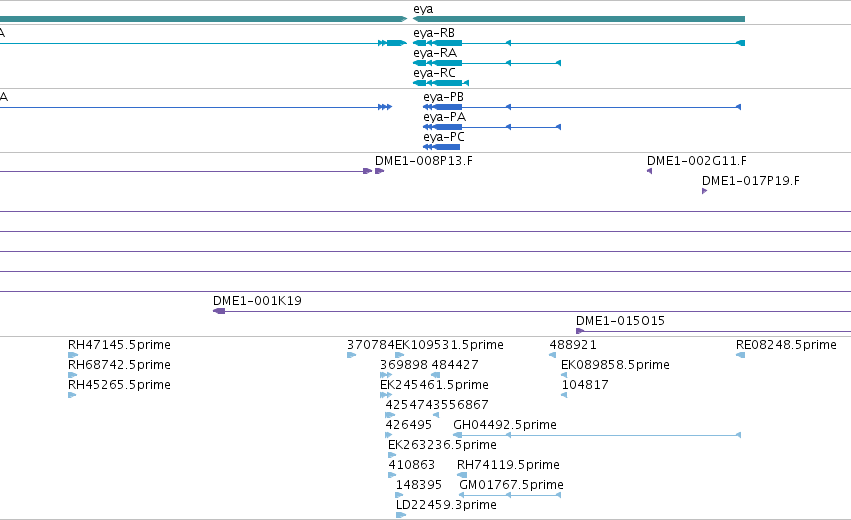This screenshot has height=520, width=851.
Task: Click the 488921 EST label
Action: [573, 345]
